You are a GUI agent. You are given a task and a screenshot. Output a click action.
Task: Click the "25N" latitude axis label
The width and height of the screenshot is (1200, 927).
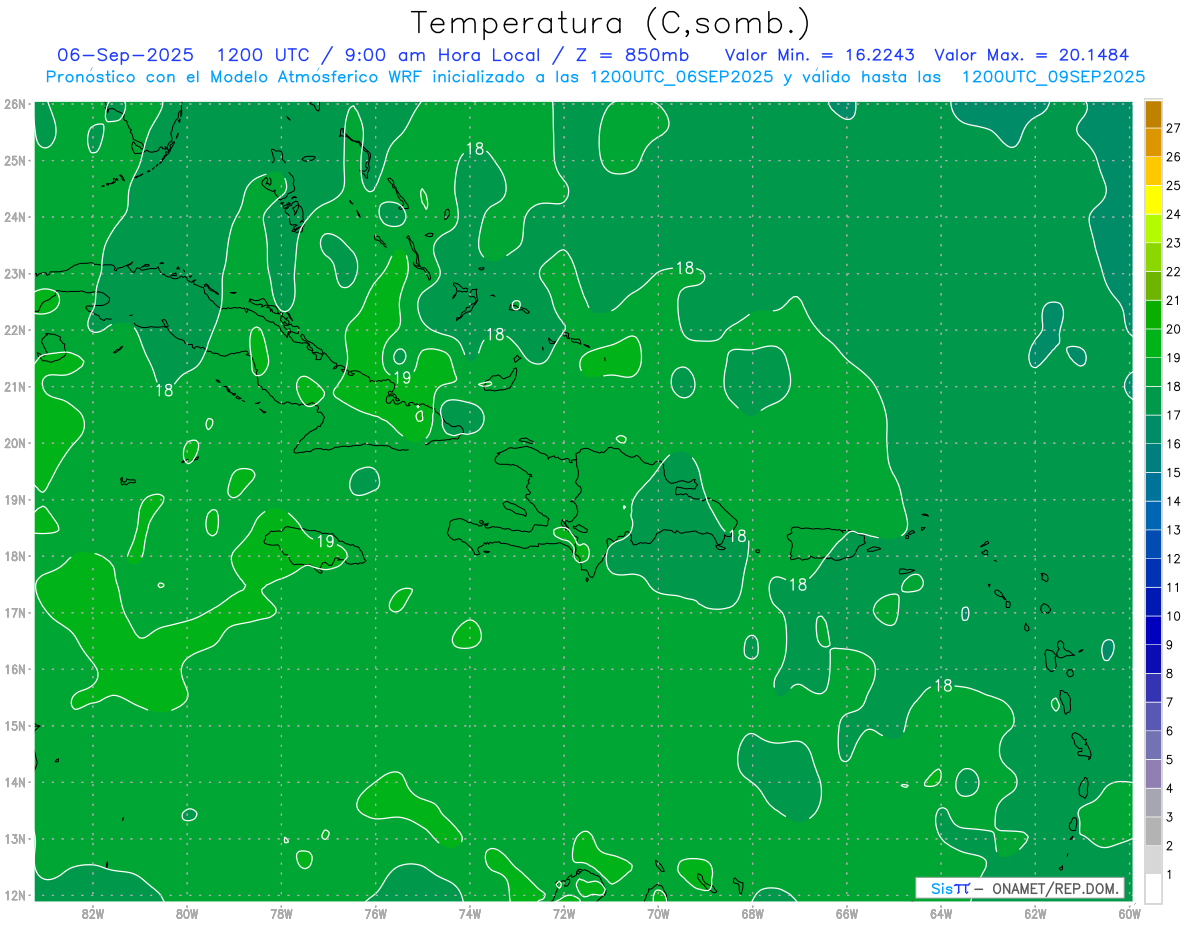pos(14,161)
